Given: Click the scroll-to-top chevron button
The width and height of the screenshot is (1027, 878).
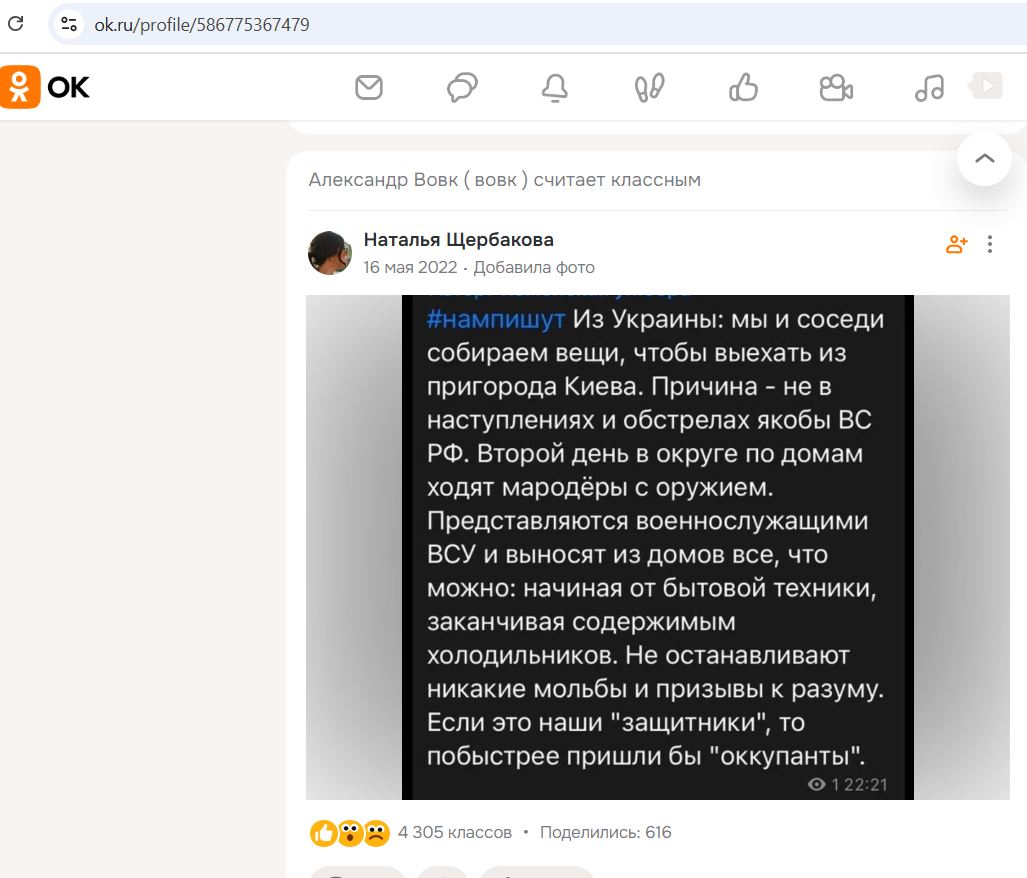Looking at the screenshot, I should 984,158.
